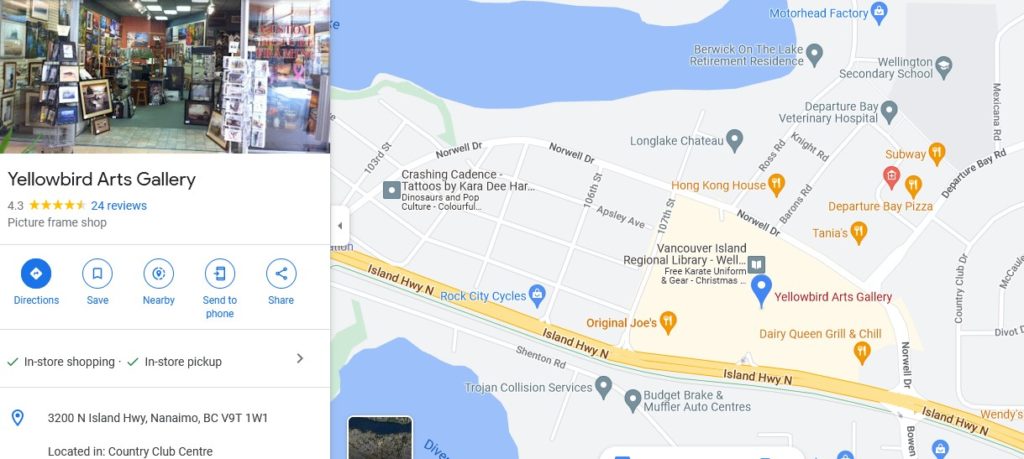Click the Rock City Cycles shop marker

point(537,296)
